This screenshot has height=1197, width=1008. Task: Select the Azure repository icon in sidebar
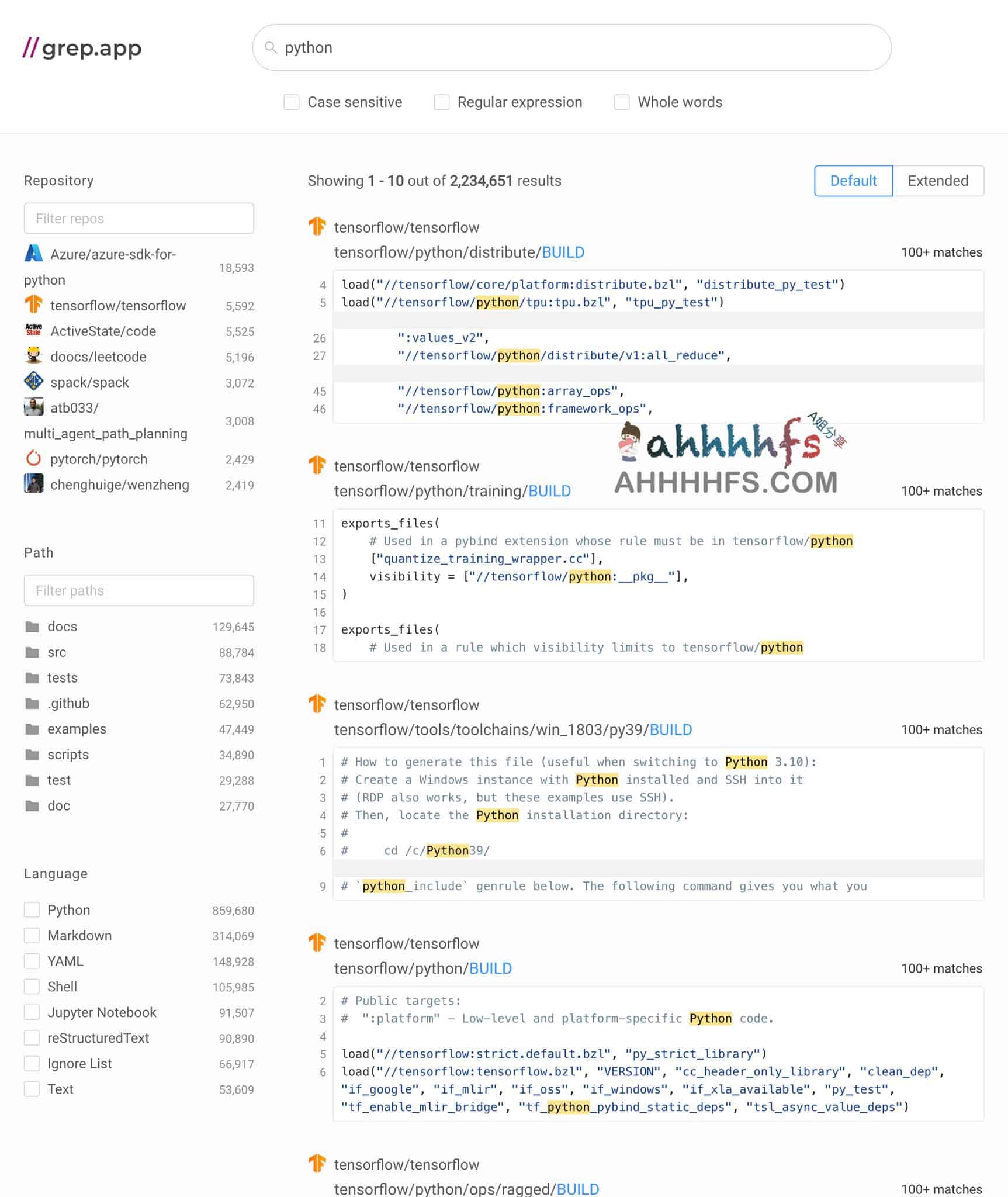coord(34,254)
